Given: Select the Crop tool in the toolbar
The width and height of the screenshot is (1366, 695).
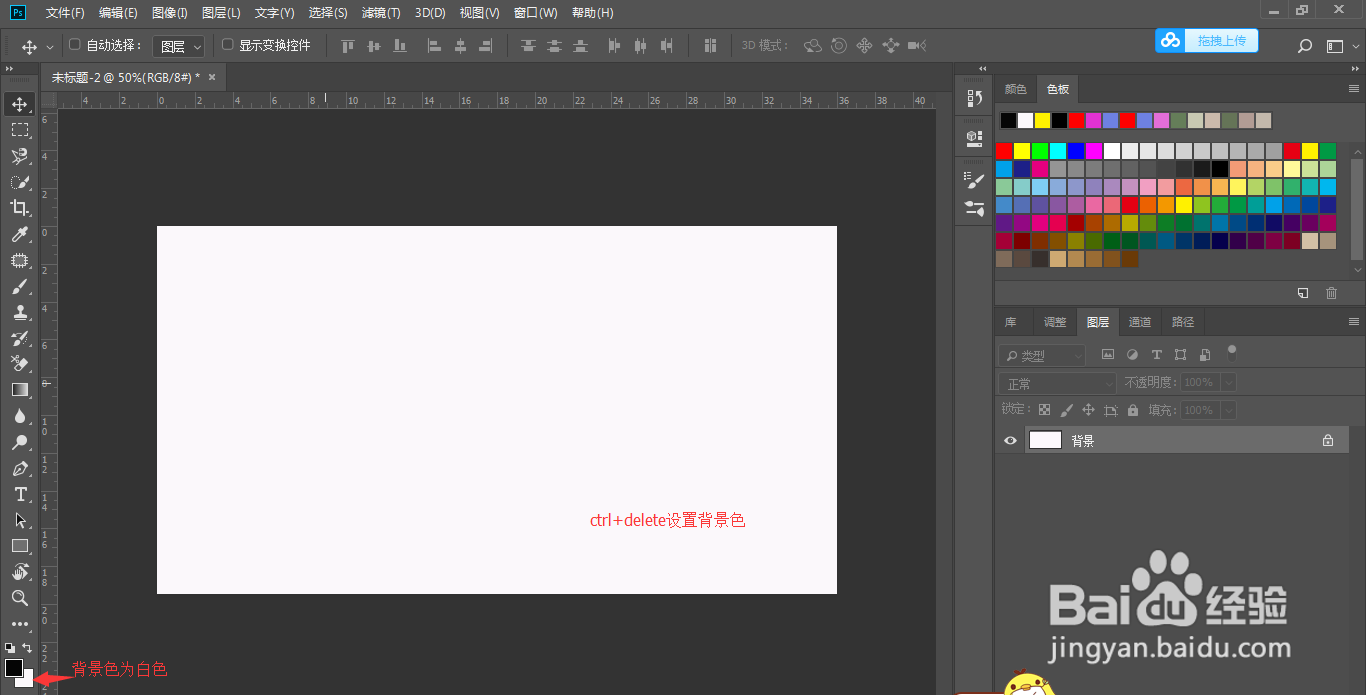Looking at the screenshot, I should [x=20, y=208].
